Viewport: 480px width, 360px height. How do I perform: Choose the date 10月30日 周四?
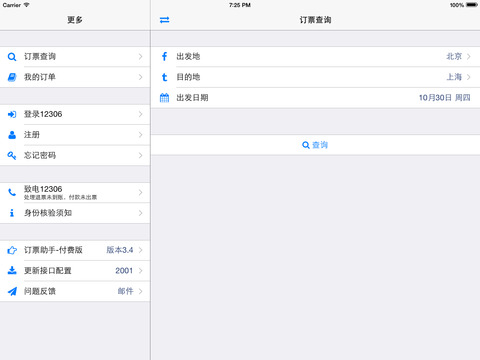[444, 98]
